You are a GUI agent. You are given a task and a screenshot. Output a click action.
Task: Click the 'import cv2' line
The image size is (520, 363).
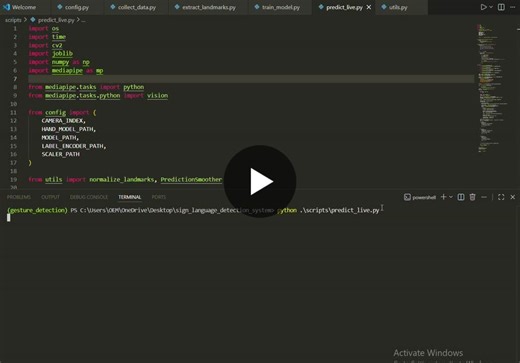45,45
